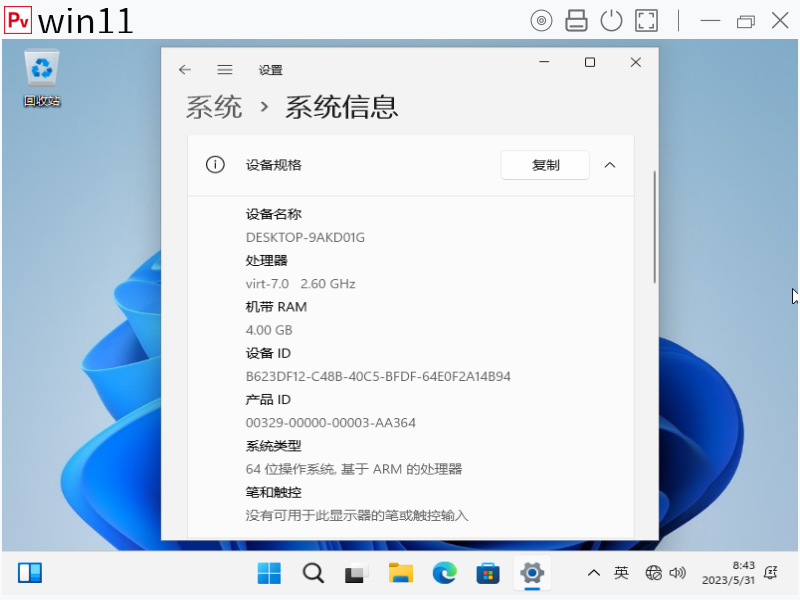Copy device specs with the 复制 button

(x=545, y=165)
